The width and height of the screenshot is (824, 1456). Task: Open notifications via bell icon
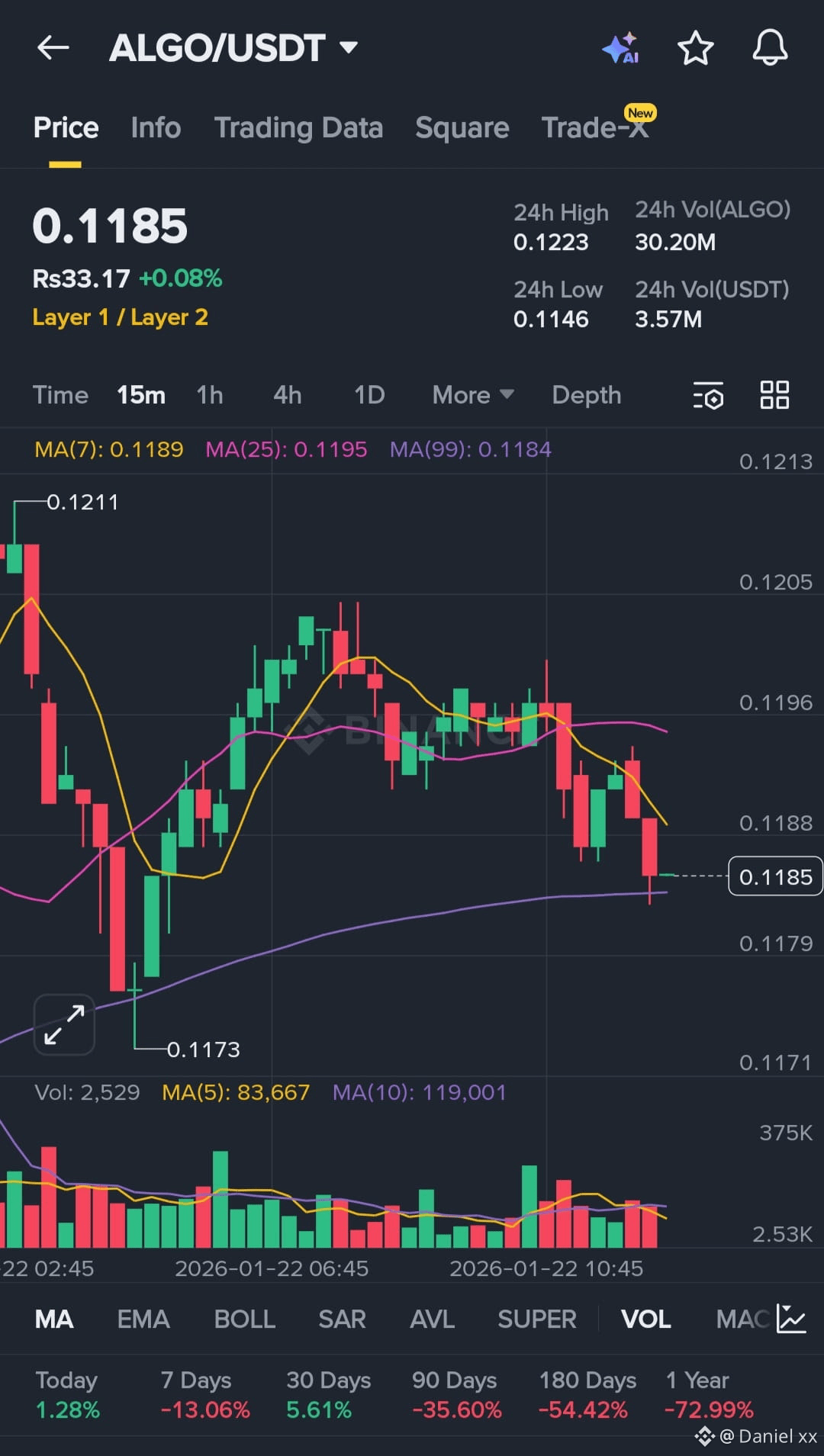(x=769, y=47)
